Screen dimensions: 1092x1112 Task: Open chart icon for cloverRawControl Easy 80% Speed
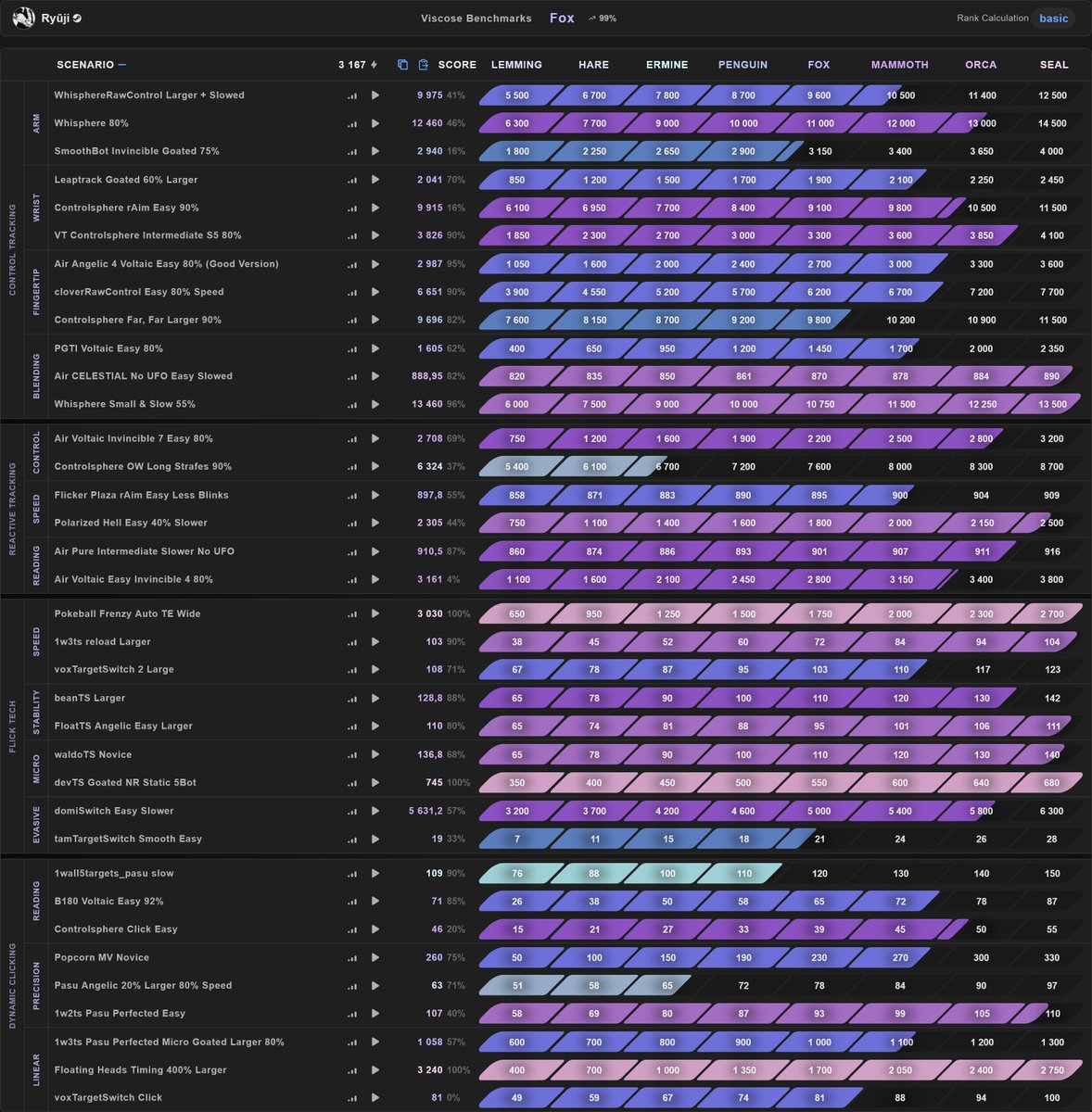click(352, 292)
